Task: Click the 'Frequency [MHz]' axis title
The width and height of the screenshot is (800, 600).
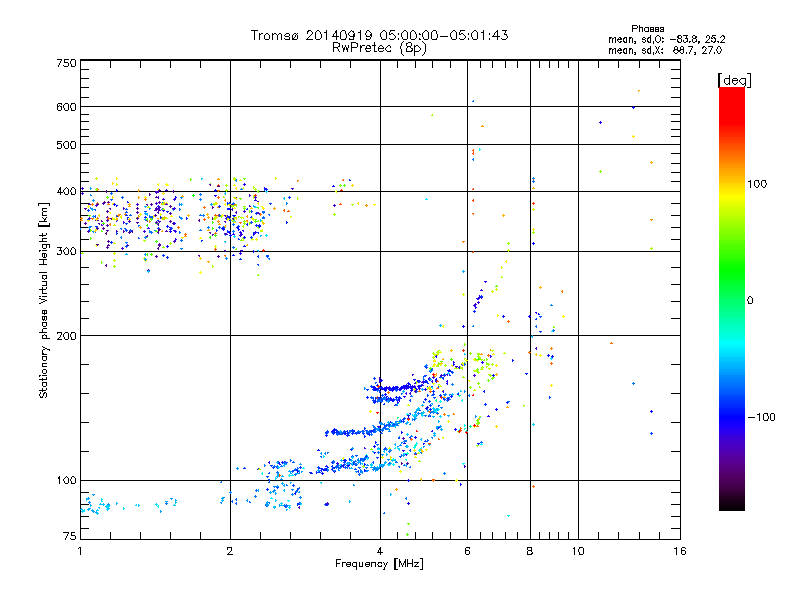Action: [x=379, y=564]
